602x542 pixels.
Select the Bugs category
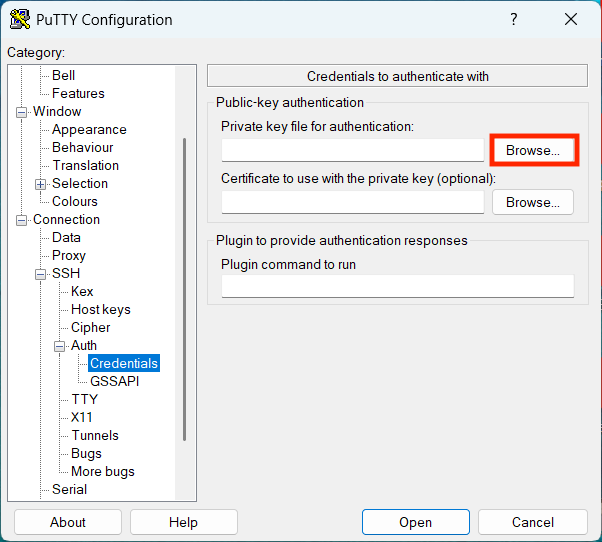(86, 453)
